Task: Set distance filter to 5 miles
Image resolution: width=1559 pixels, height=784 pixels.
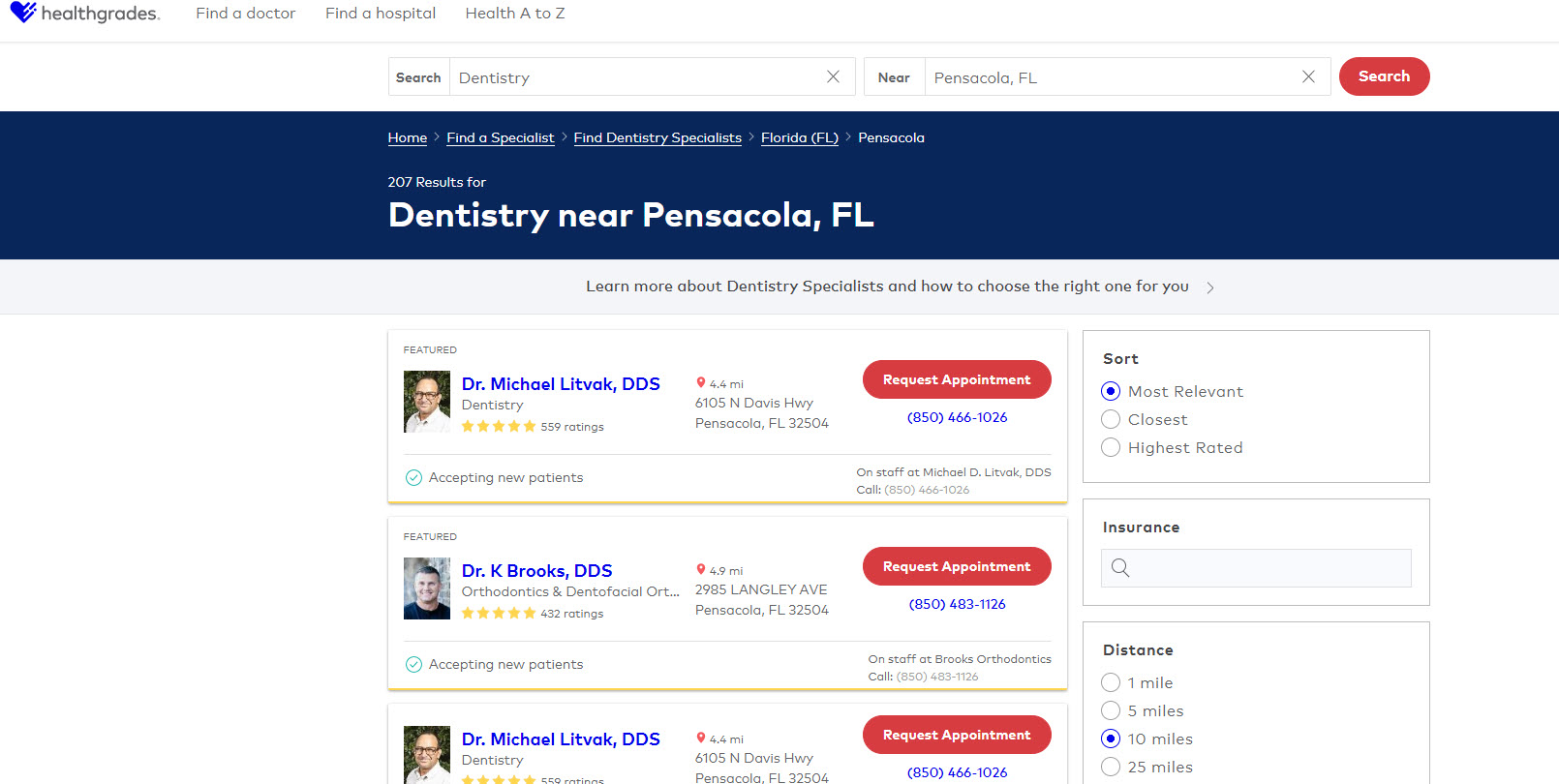Action: pyautogui.click(x=1112, y=710)
